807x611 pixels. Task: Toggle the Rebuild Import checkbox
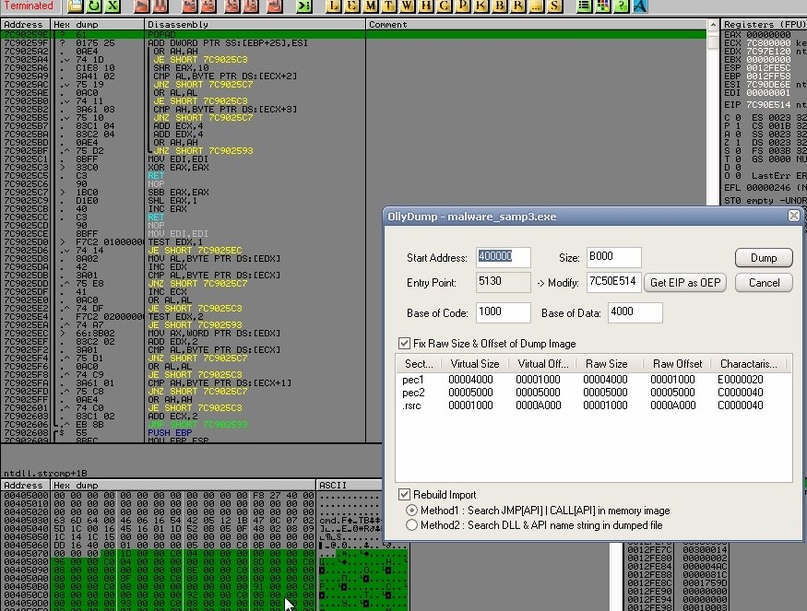coord(404,494)
